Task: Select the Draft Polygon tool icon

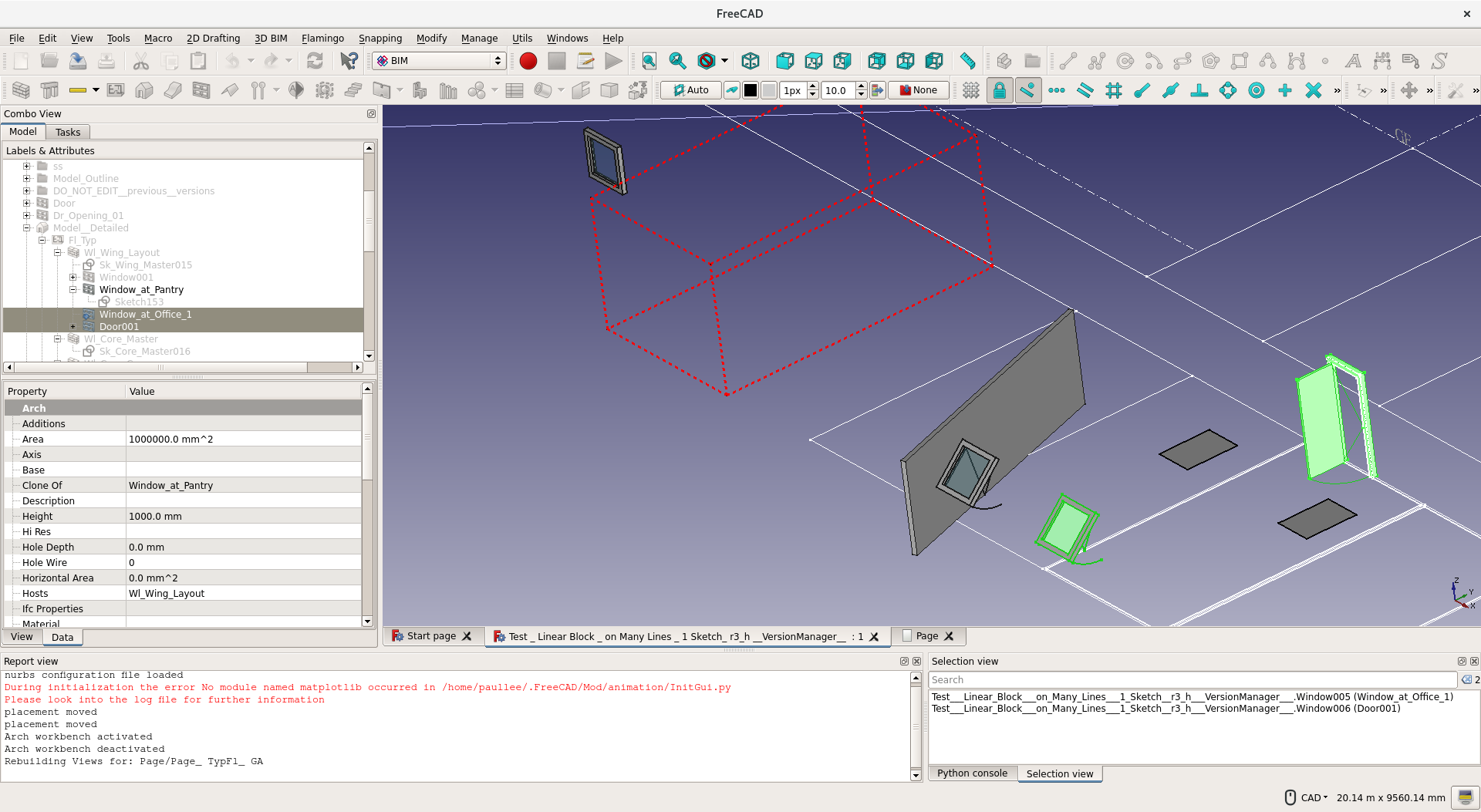Action: [x=1211, y=61]
